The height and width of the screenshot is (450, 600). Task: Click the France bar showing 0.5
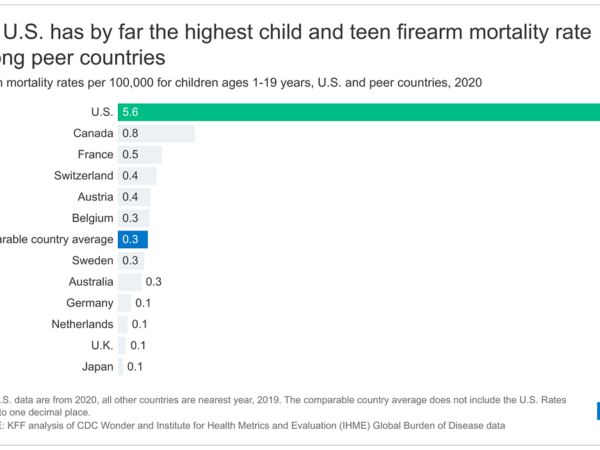point(140,155)
